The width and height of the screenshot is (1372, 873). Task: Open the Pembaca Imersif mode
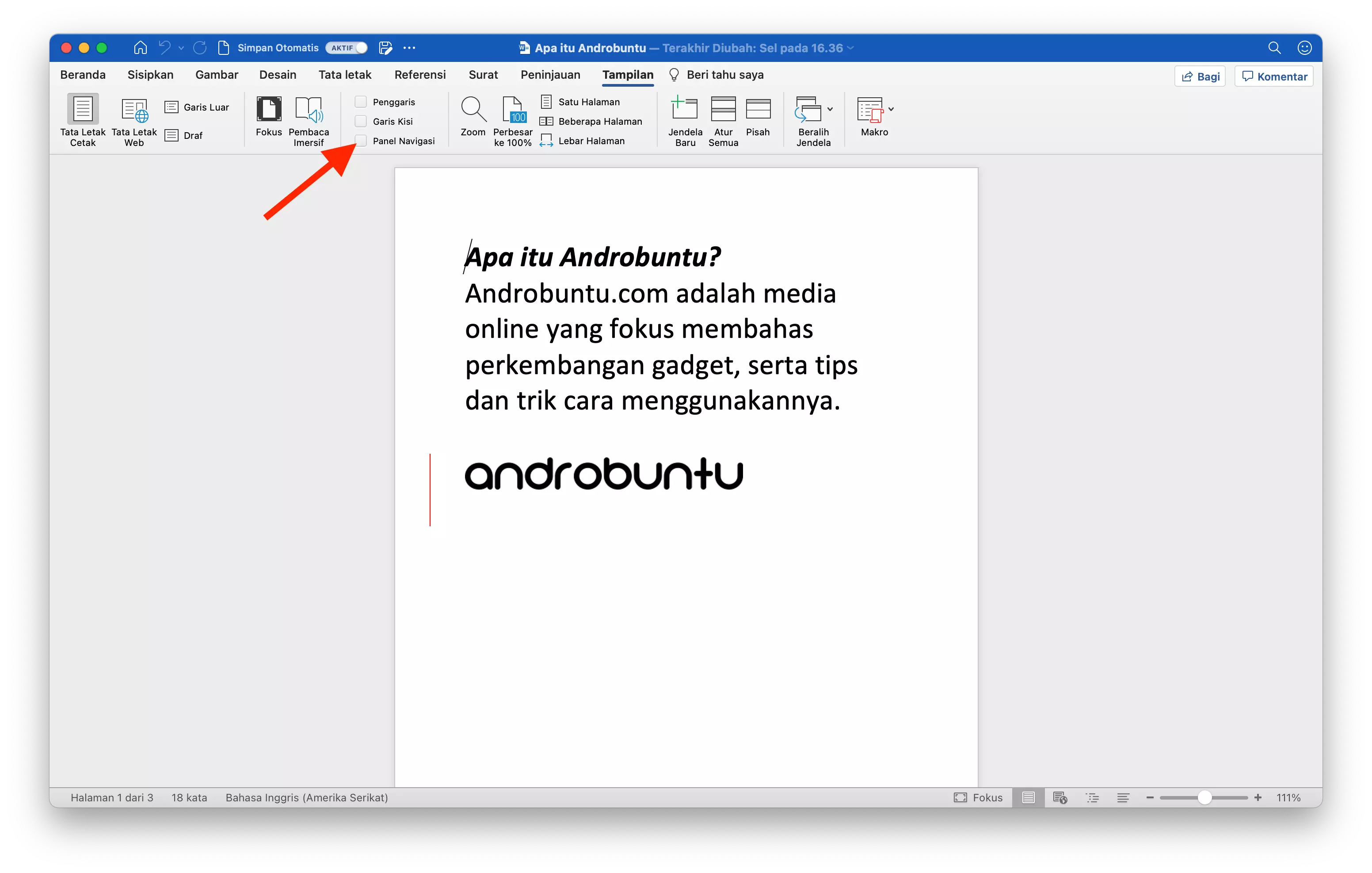point(309,121)
